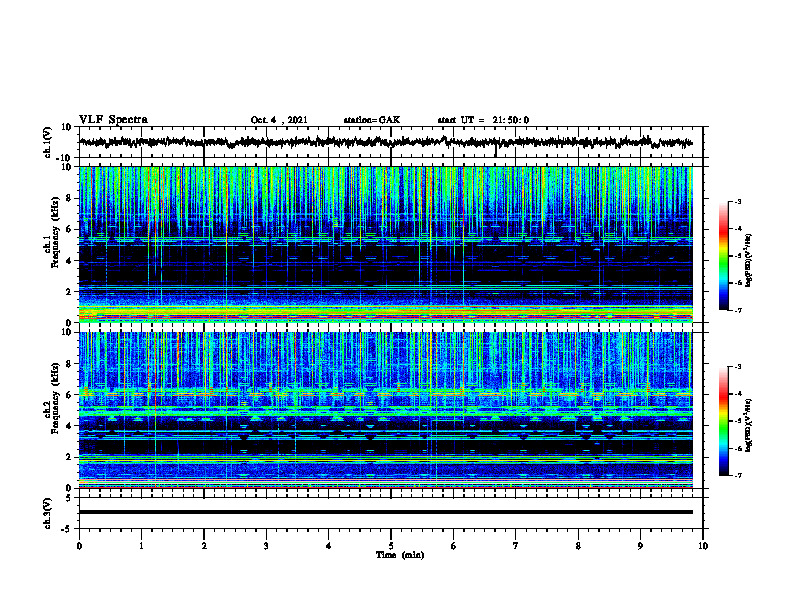
Task: Click the "-7" value on ch.1 color bar
Action: (738, 310)
